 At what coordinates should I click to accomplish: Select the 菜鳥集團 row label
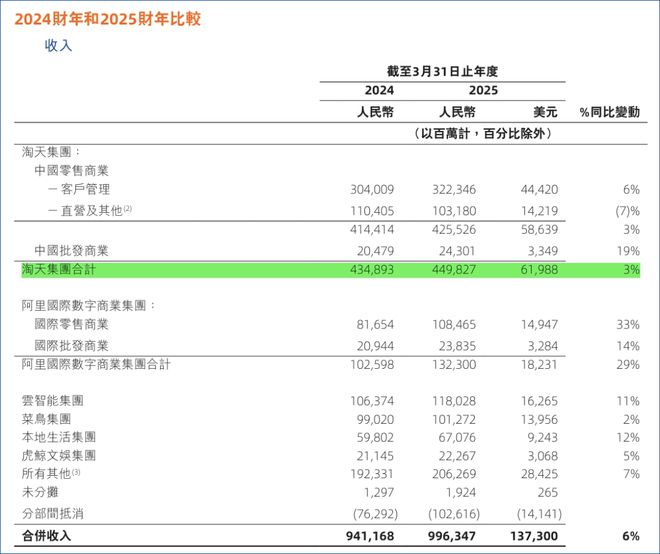46,419
